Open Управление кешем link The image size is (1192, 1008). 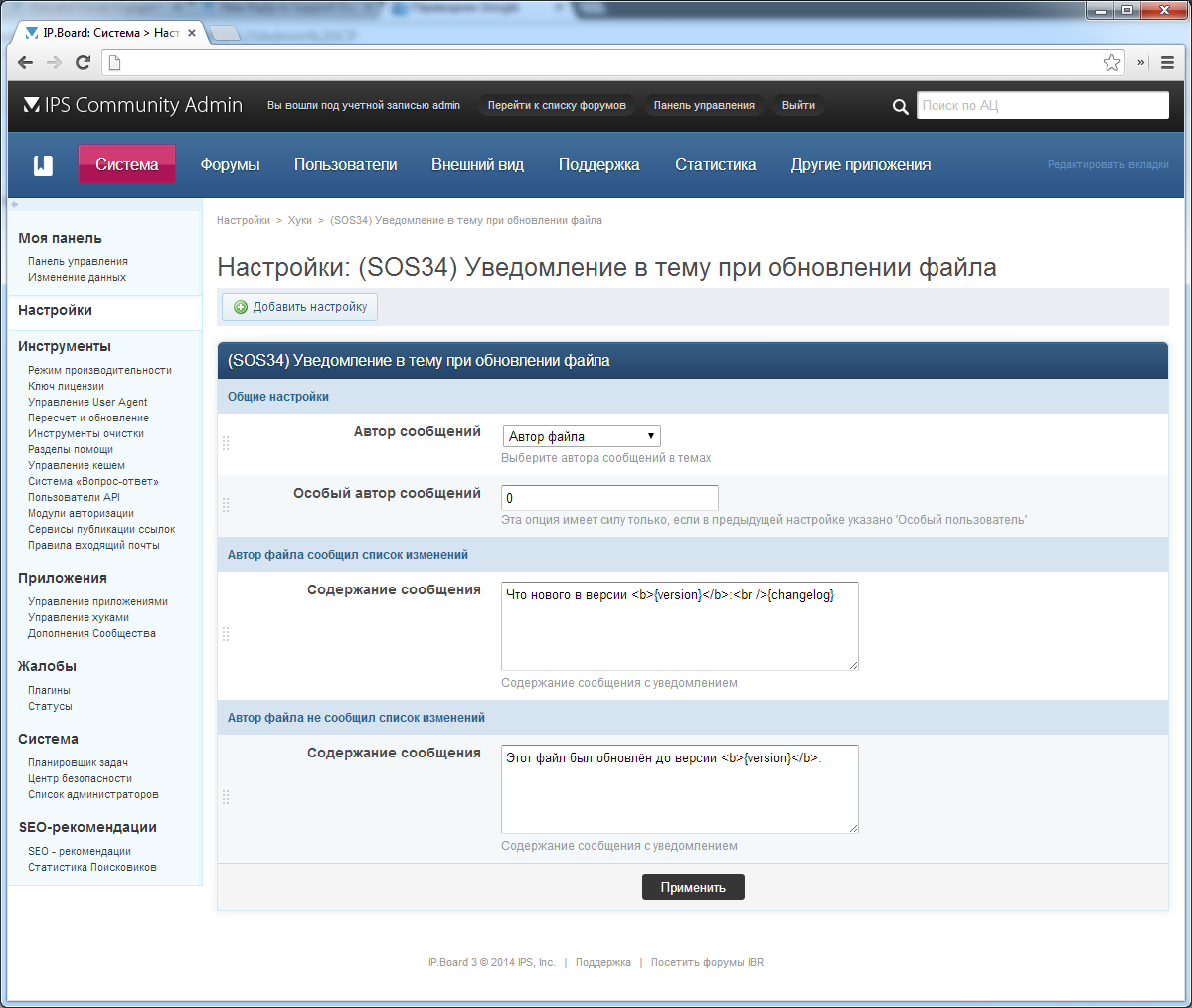click(x=76, y=466)
